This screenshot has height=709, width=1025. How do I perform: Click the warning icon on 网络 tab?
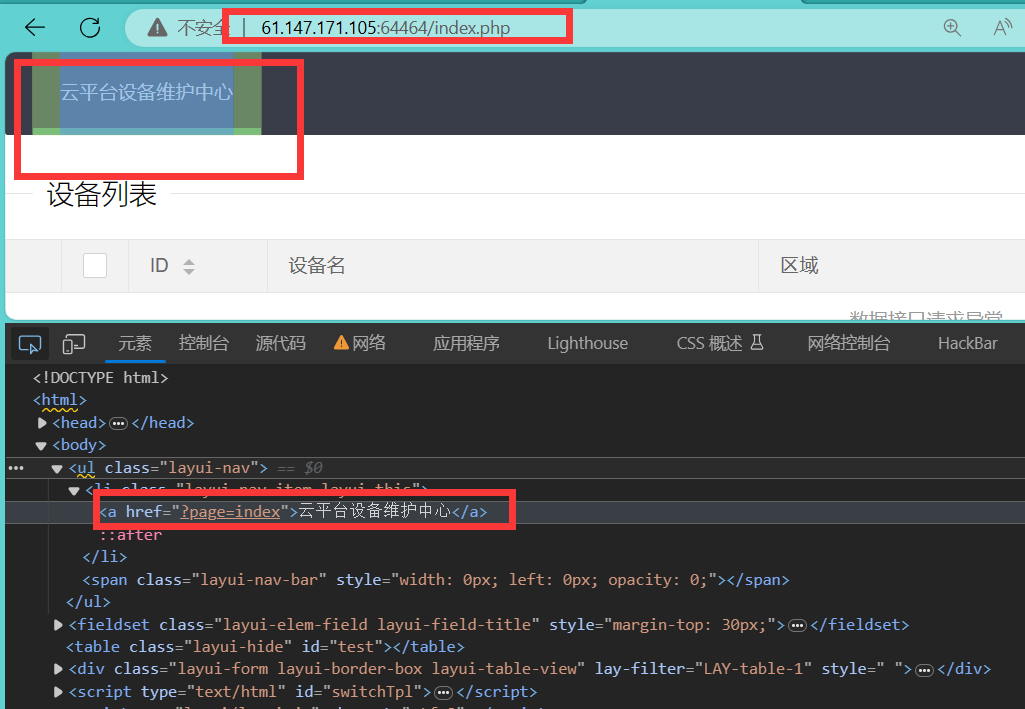pos(341,342)
